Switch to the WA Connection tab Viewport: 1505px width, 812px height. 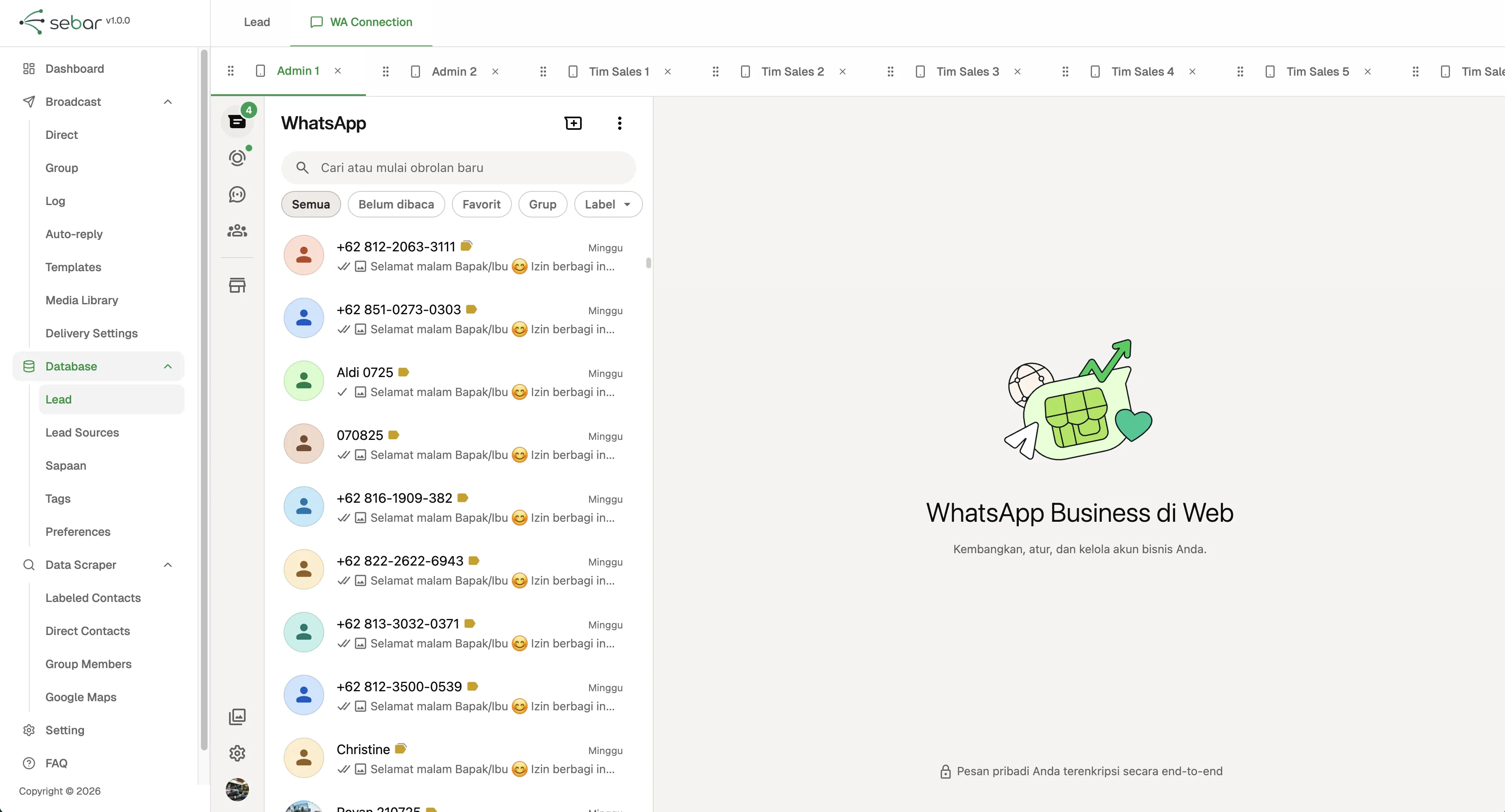[362, 22]
